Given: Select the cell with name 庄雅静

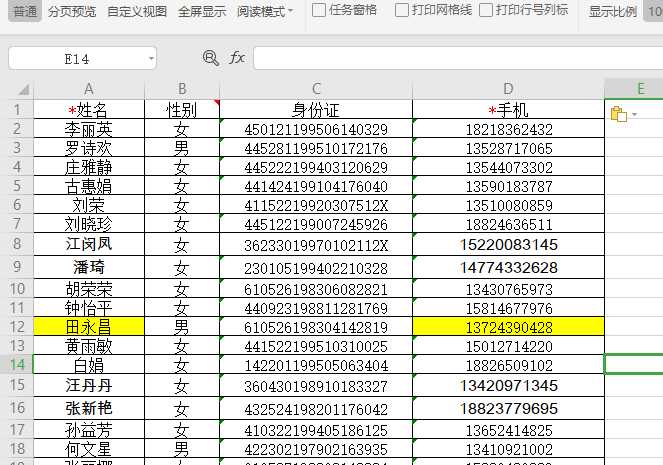Looking at the screenshot, I should pos(89,167).
